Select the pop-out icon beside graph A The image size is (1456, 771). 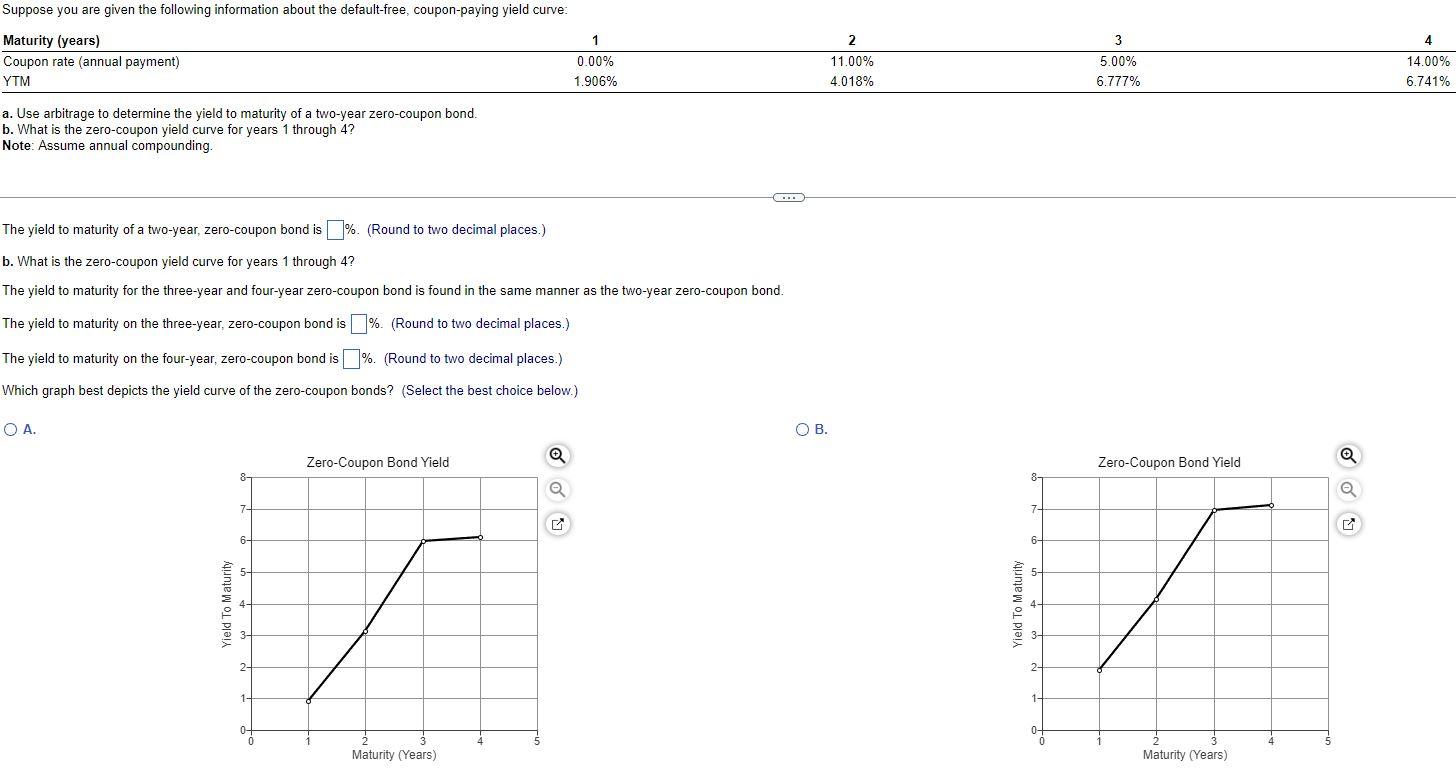[x=557, y=524]
